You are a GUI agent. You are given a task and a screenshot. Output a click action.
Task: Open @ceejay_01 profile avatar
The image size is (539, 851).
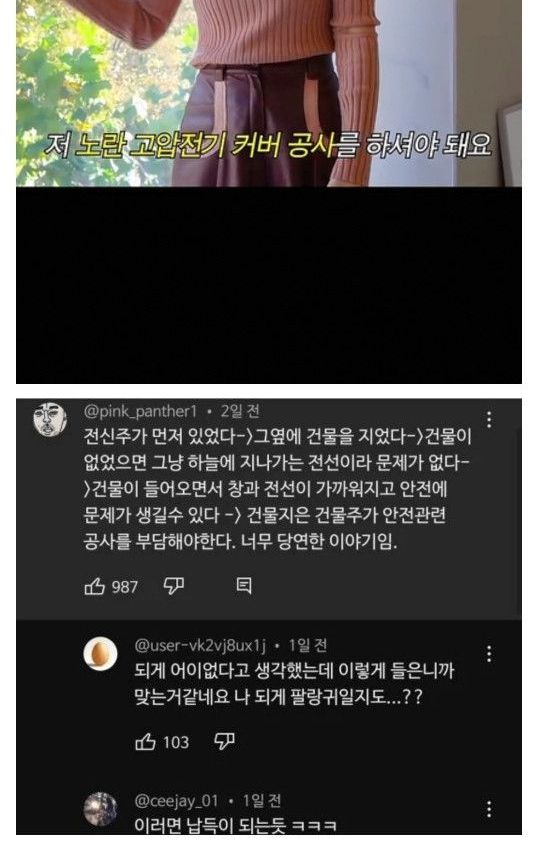pos(100,809)
